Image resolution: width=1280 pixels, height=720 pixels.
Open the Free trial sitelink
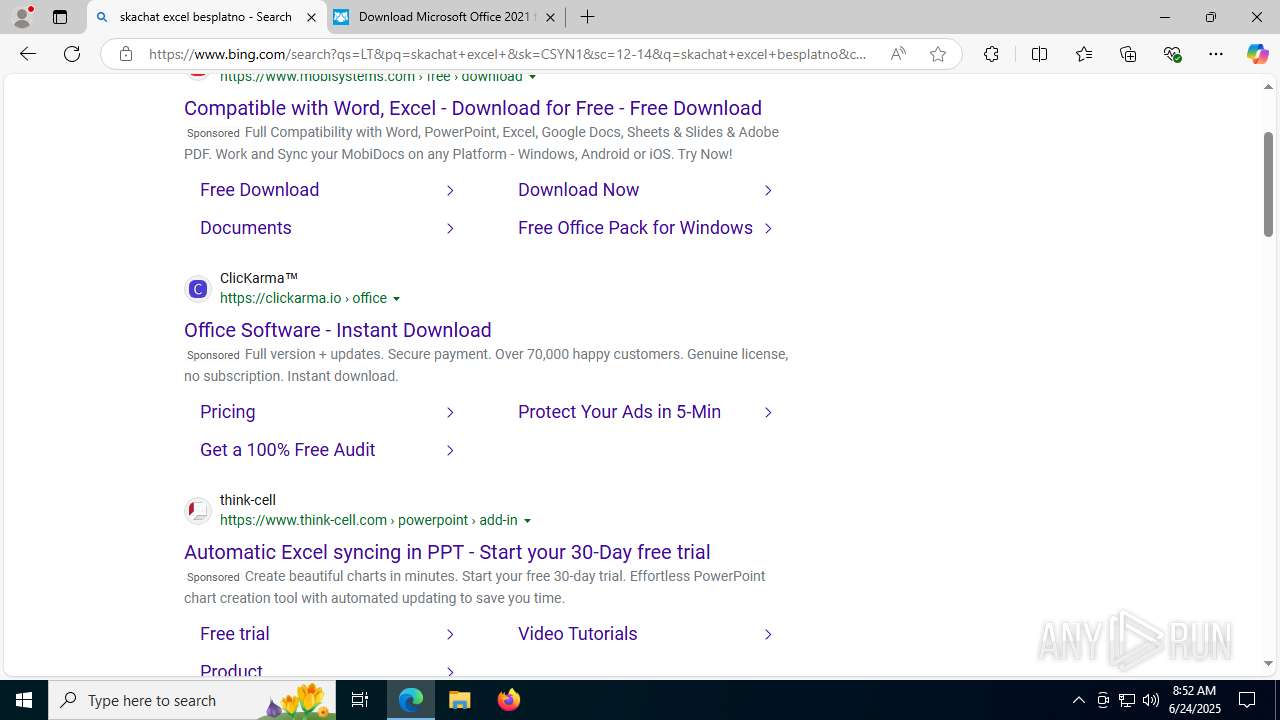click(235, 634)
